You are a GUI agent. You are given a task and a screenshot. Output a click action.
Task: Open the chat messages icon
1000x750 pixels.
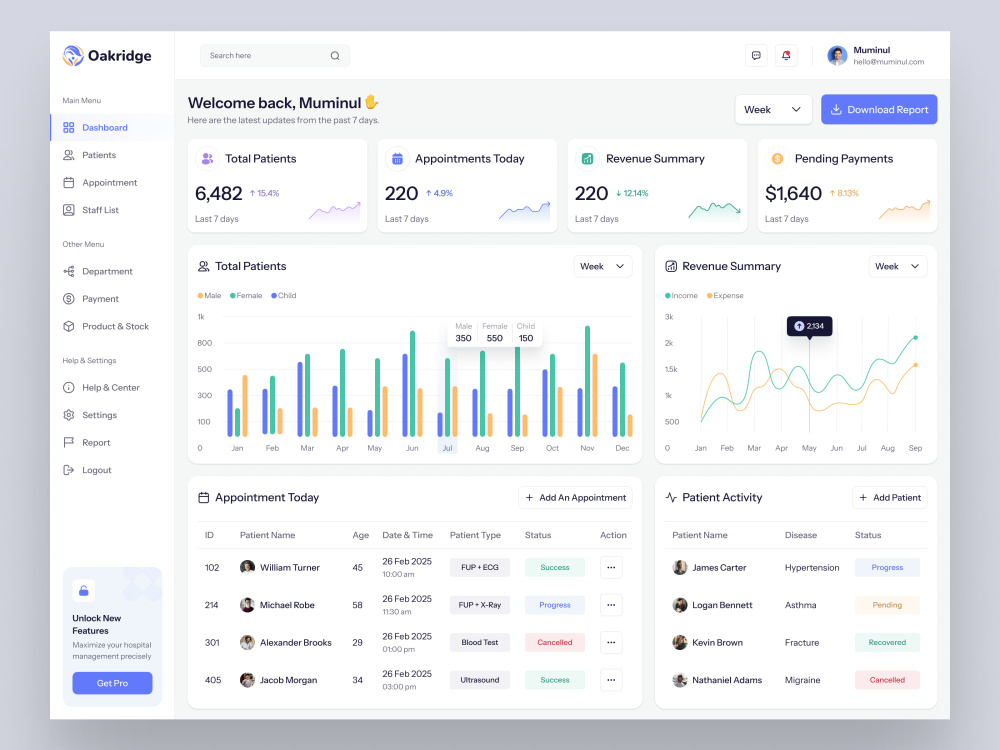tap(756, 55)
